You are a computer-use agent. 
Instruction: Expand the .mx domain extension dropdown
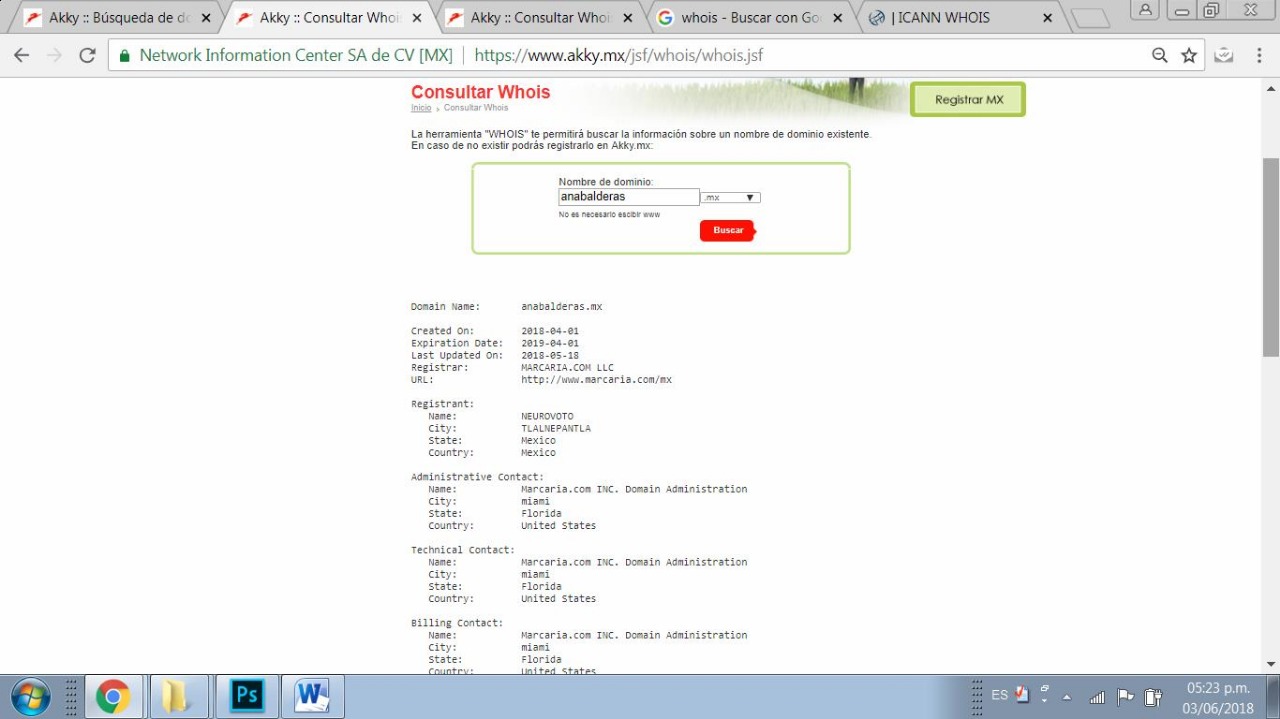point(731,198)
